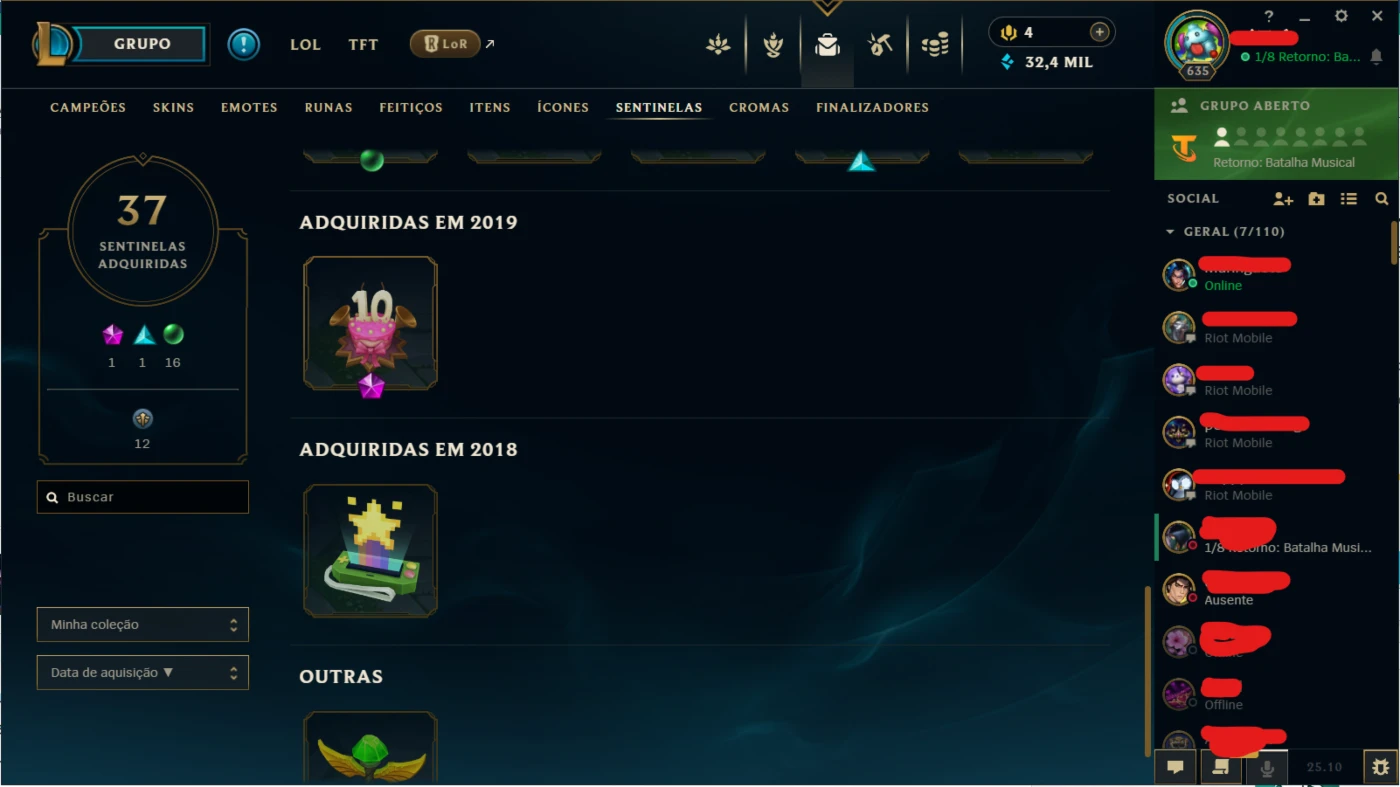Select the pixel star ward thumbnail
Screen dimensions: 1400x787
click(x=371, y=551)
